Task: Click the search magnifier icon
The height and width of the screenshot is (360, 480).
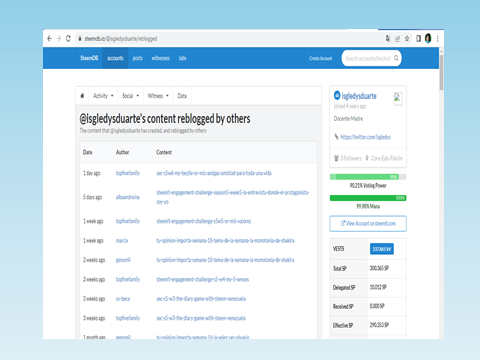Action: tap(396, 58)
